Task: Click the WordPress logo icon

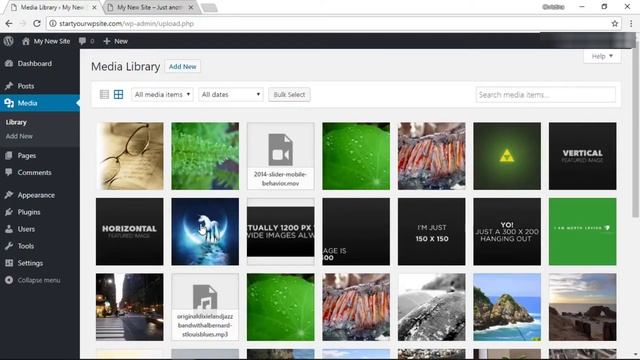Action: (8, 41)
